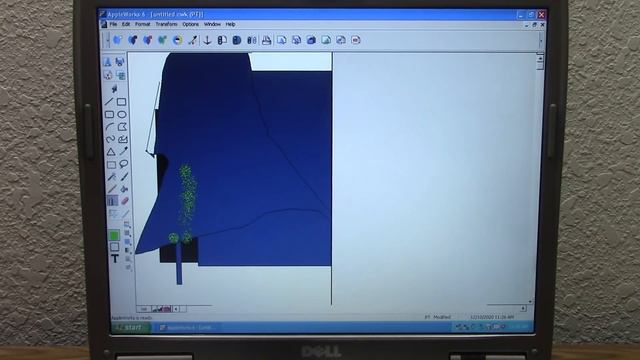Open the Edit menu
The width and height of the screenshot is (640, 360).
click(126, 24)
